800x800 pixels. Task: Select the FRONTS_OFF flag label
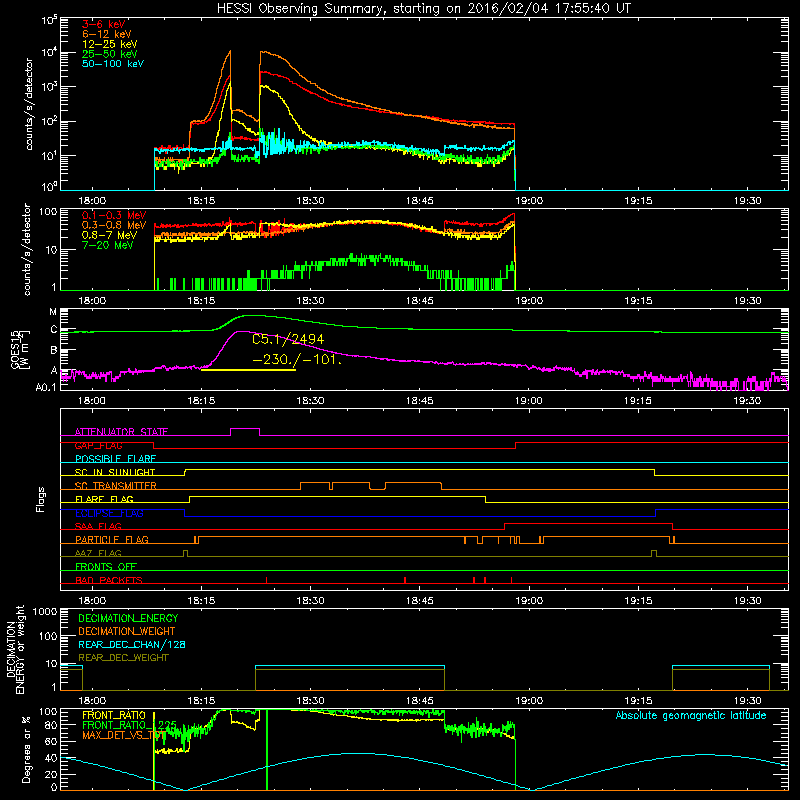tap(106, 567)
